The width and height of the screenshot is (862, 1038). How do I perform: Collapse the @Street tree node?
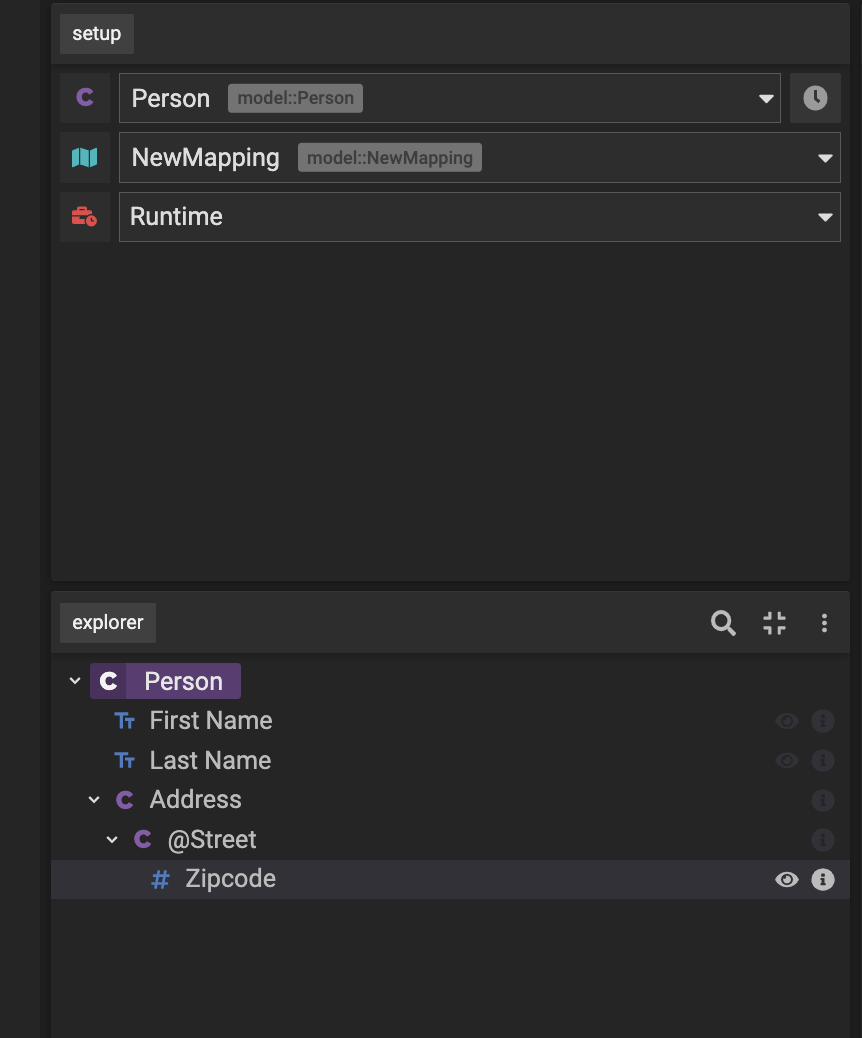(112, 840)
